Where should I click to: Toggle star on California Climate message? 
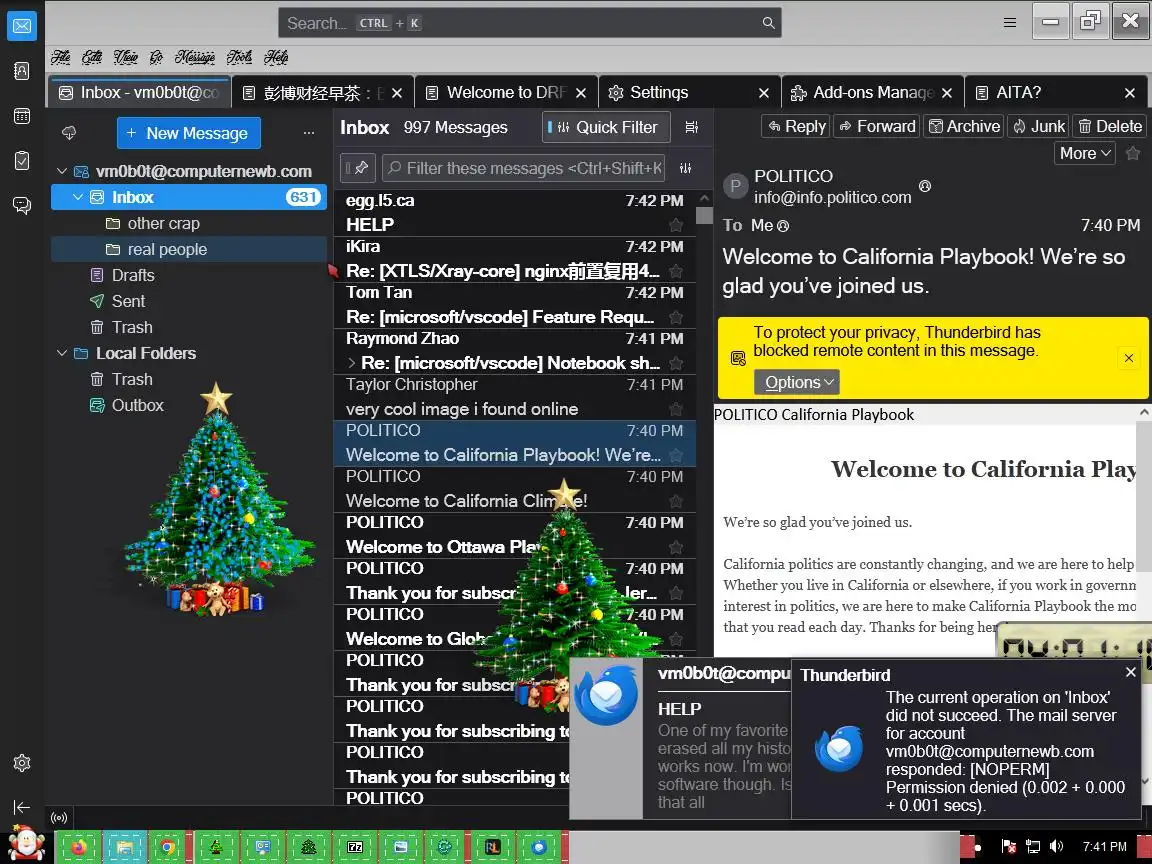click(676, 501)
